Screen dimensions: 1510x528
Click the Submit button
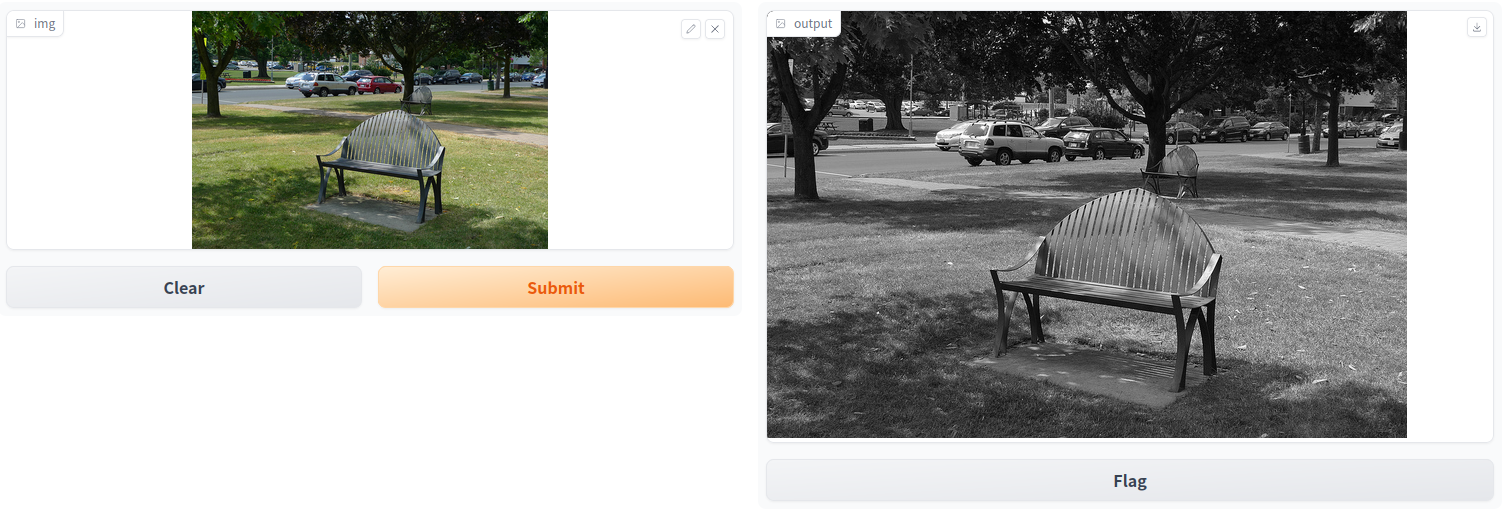(555, 287)
